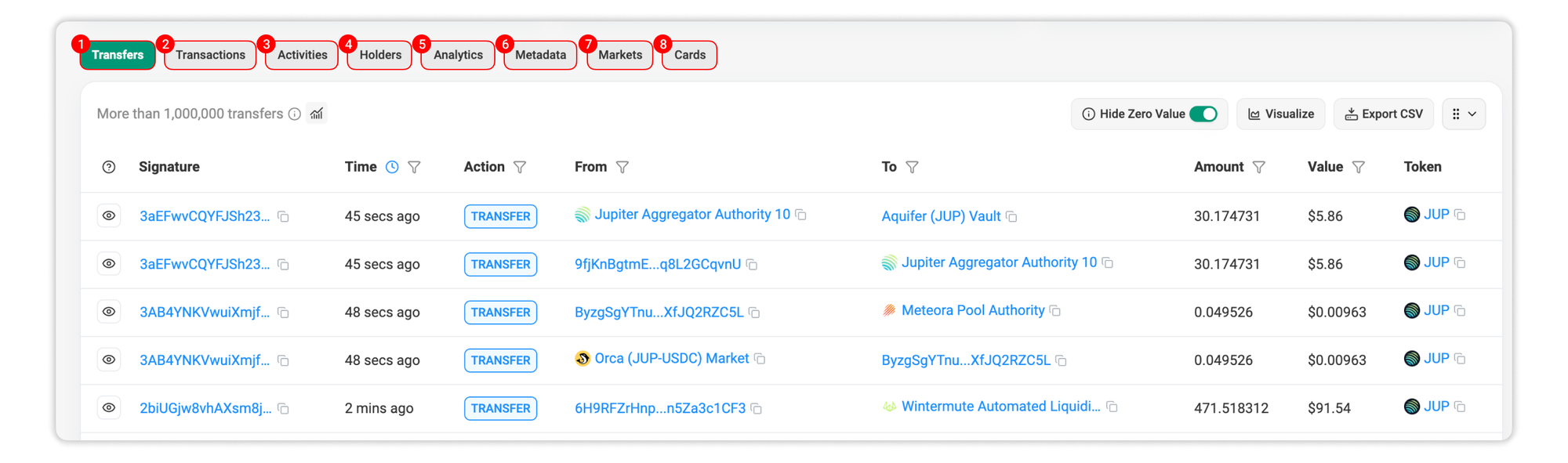
Task: Click eye icon on the 2 mins ago row
Action: (x=109, y=407)
